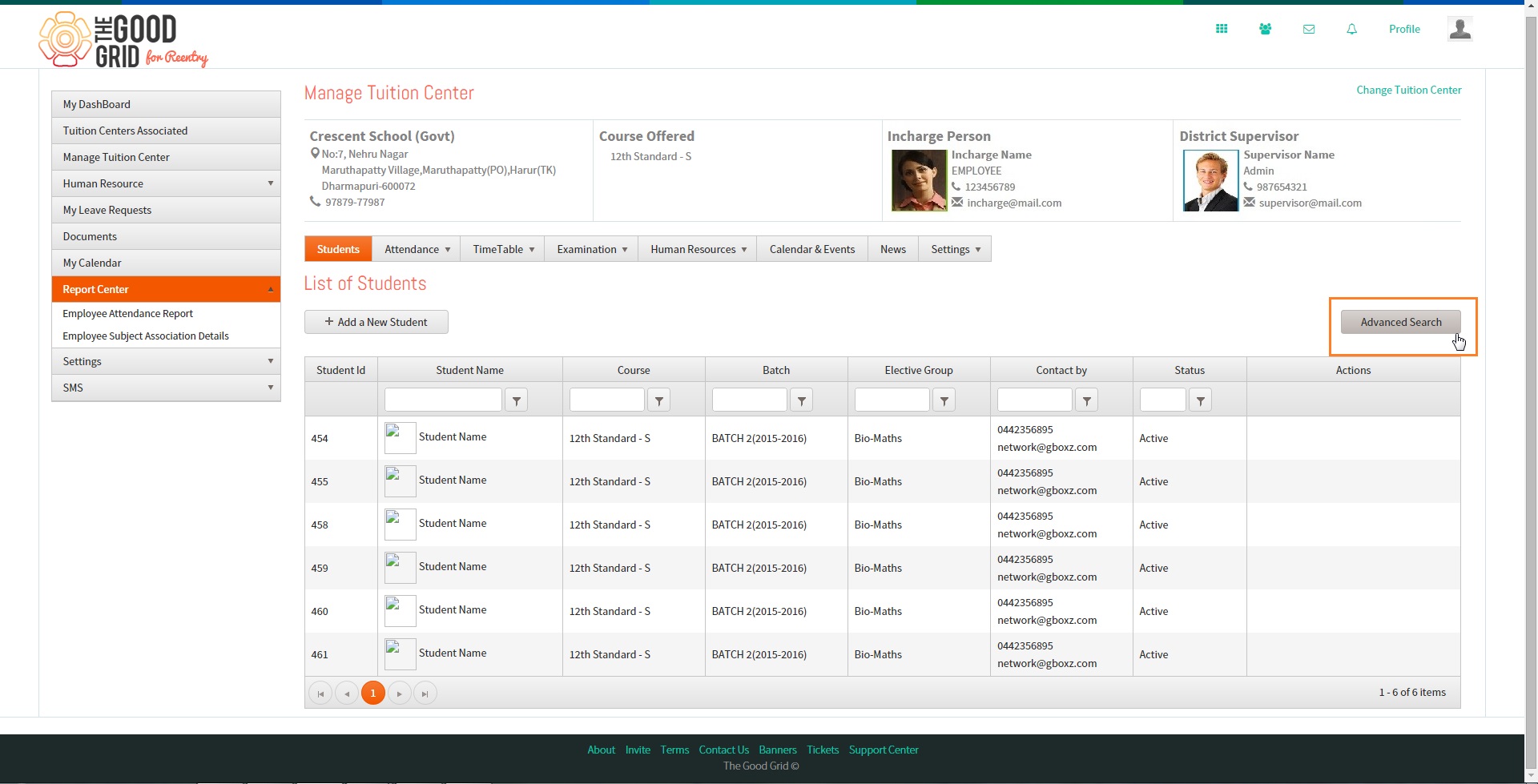The height and width of the screenshot is (784, 1538).
Task: Go to next page arrow in pager
Action: coord(399,694)
